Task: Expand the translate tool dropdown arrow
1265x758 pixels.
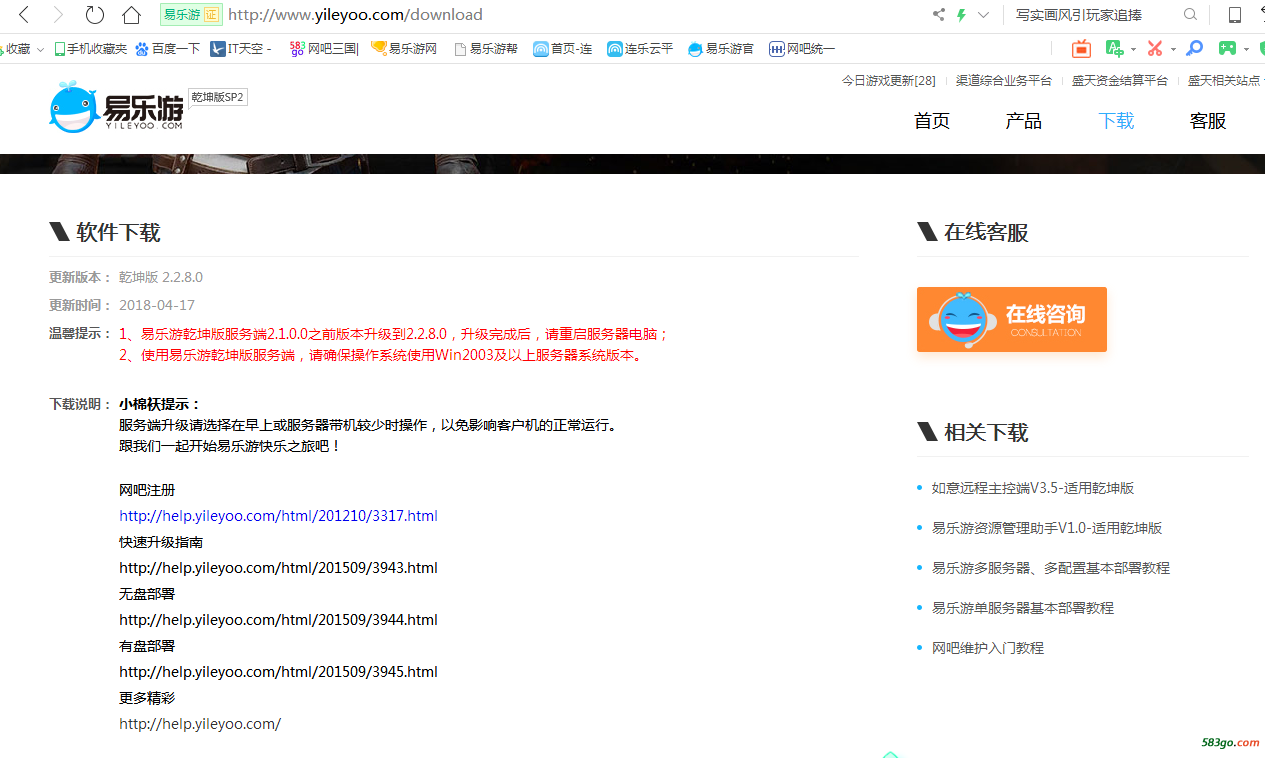Action: click(x=1133, y=49)
